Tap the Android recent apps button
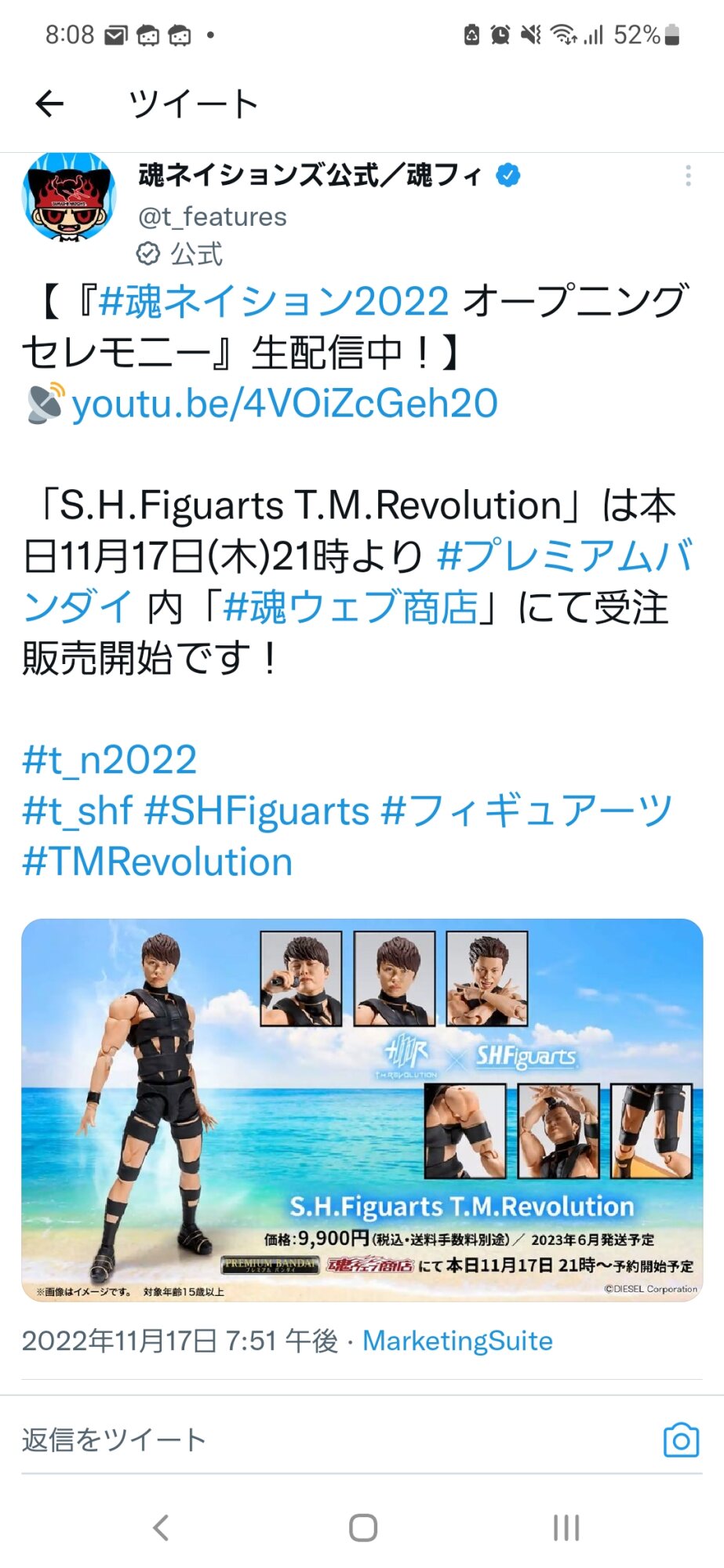Viewport: 724px width, 1568px height. coord(566,1527)
